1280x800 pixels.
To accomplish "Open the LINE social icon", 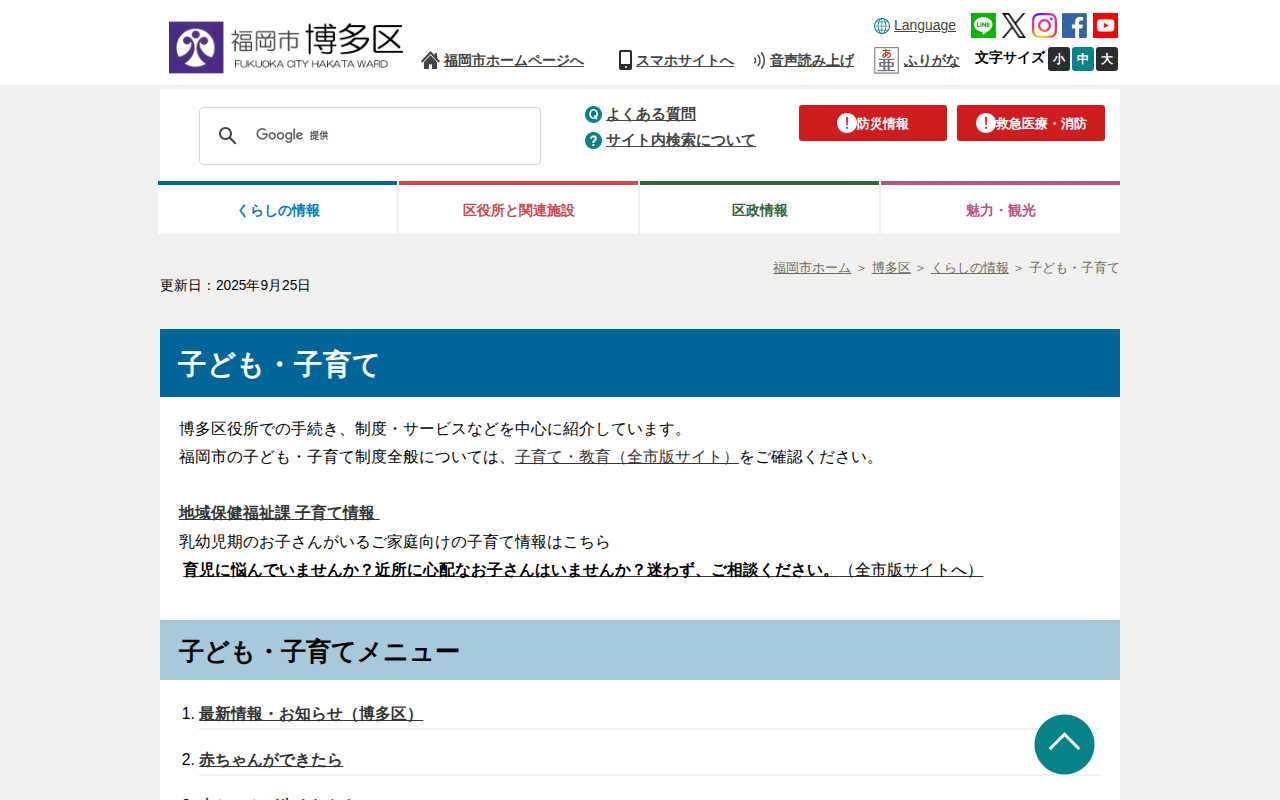I will click(983, 26).
